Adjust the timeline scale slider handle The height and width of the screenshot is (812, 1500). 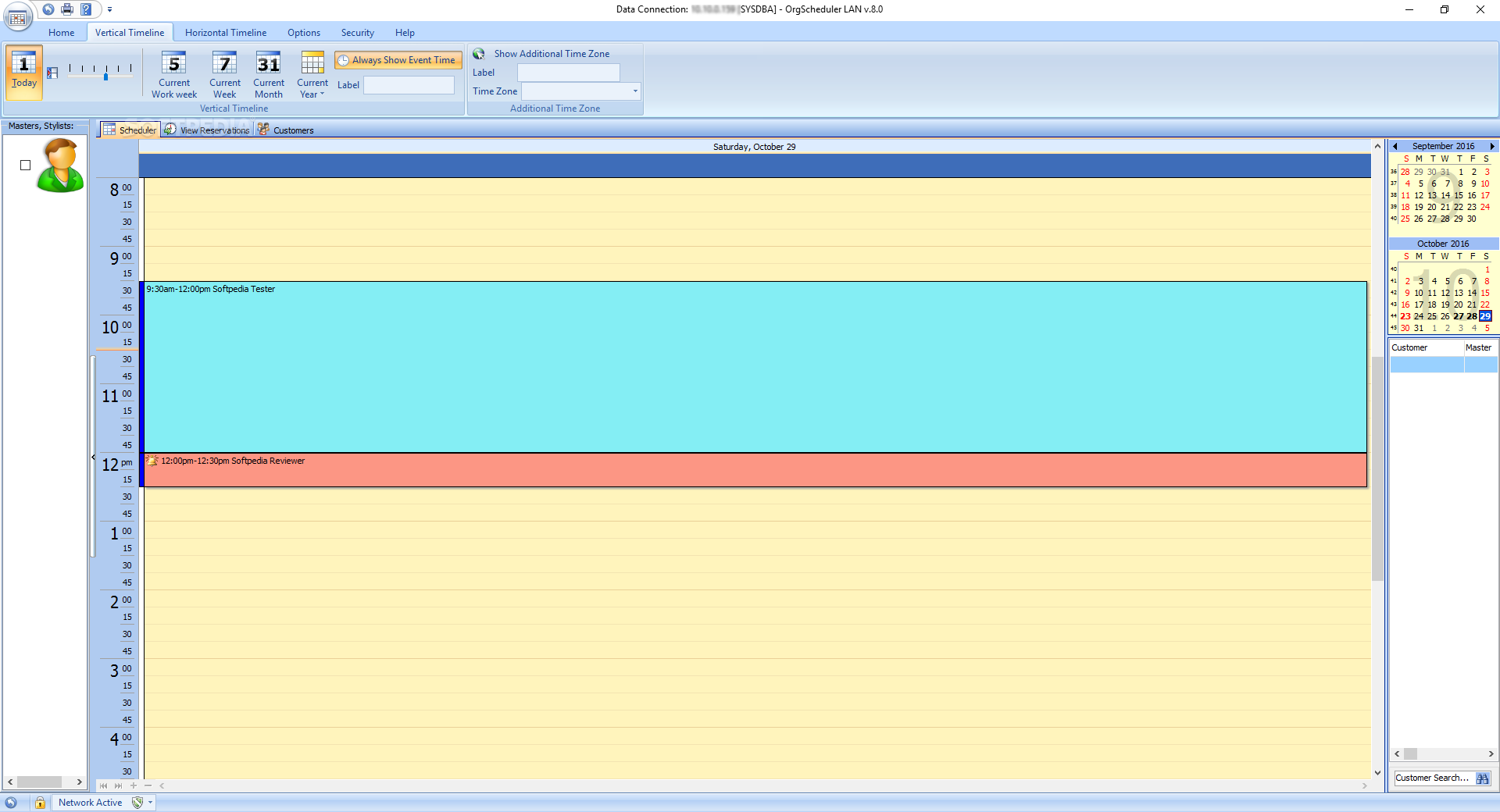[105, 77]
